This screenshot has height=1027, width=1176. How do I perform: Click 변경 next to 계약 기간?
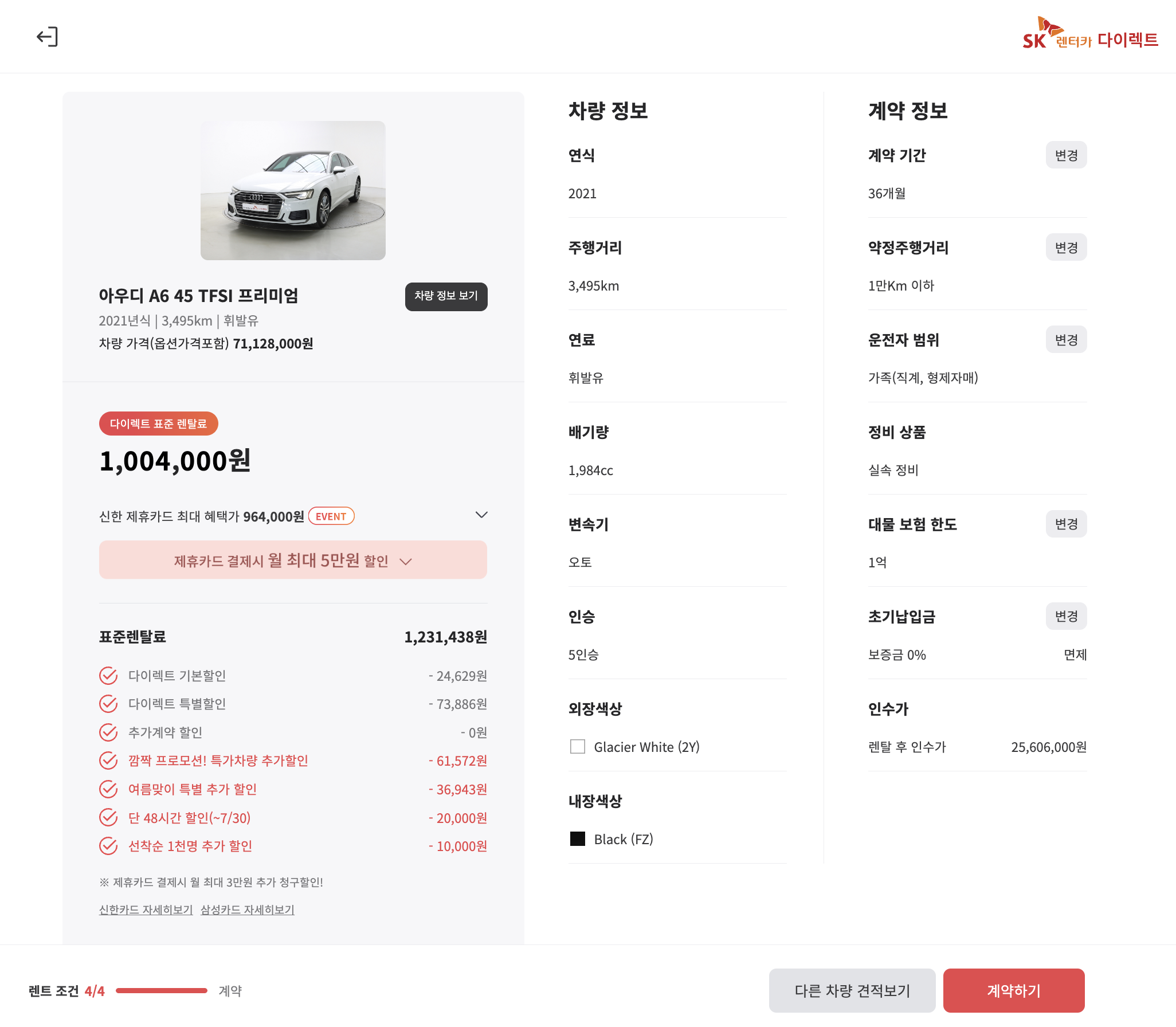coord(1065,155)
